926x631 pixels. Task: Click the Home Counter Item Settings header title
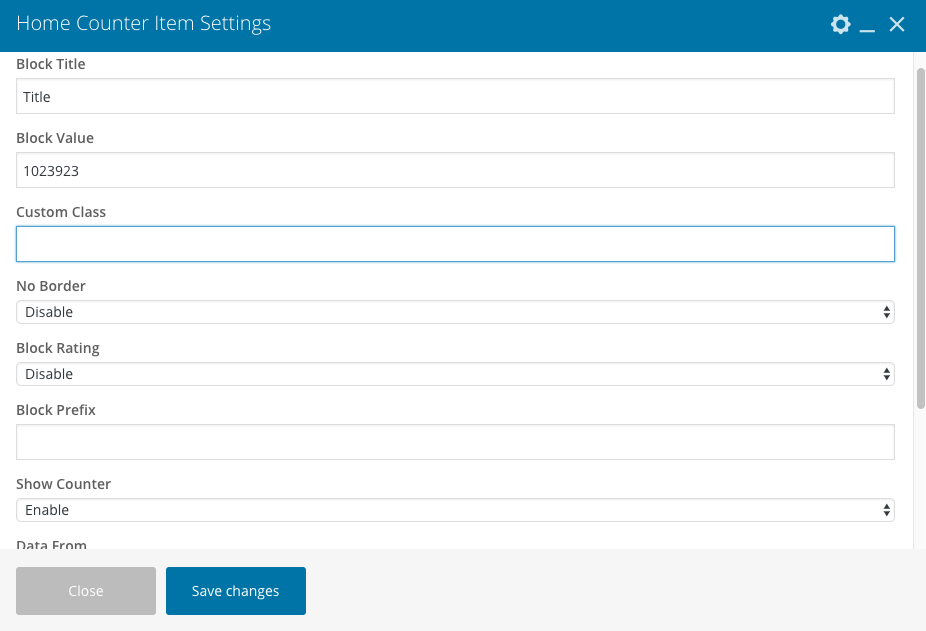coord(143,23)
